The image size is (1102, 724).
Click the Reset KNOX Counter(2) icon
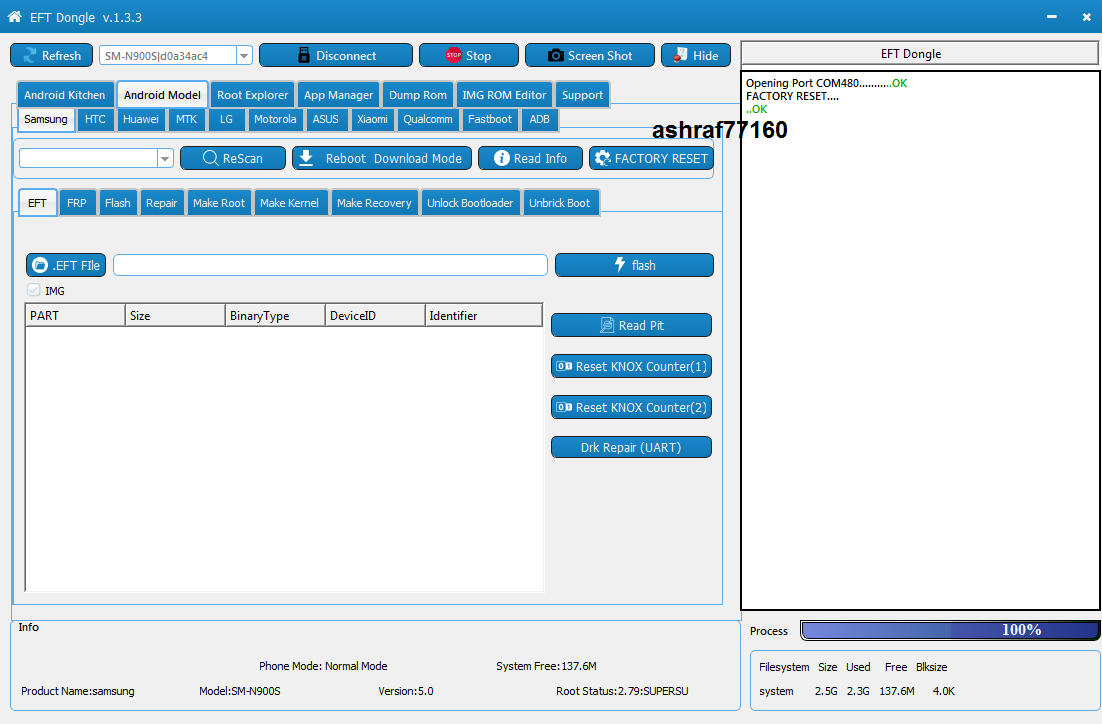point(564,407)
